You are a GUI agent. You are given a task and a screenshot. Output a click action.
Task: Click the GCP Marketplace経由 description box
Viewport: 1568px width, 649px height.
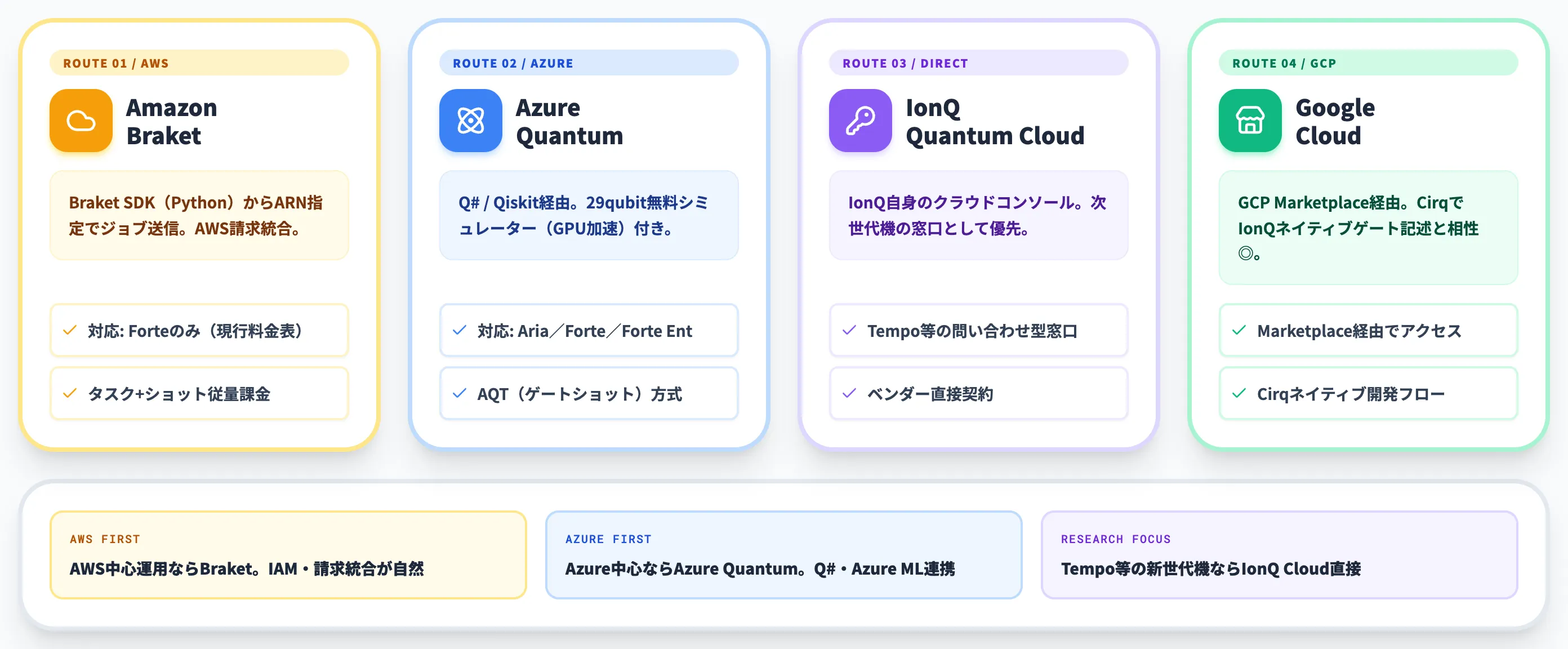(1367, 228)
